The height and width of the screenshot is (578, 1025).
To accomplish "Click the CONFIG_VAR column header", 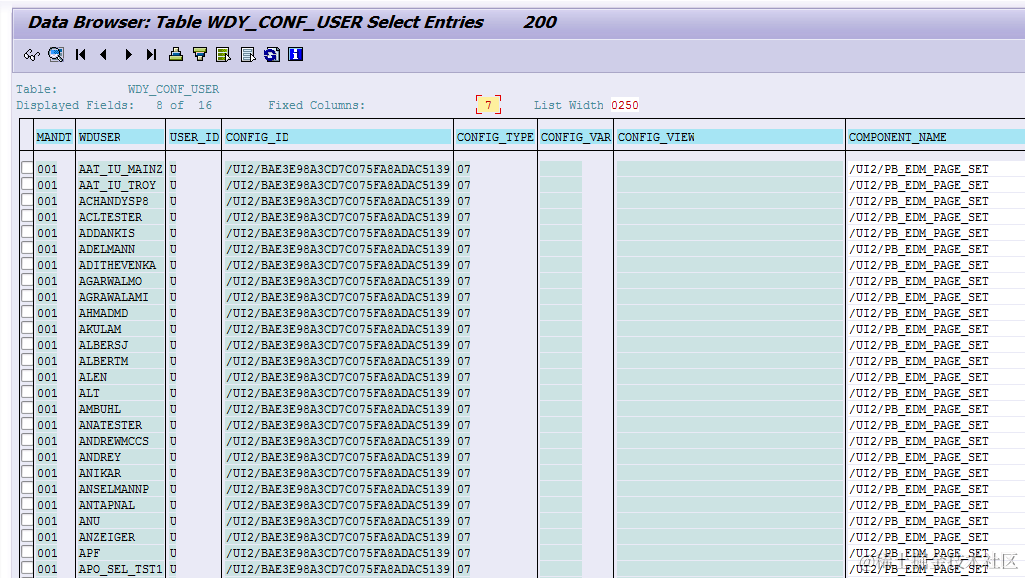I will (576, 137).
